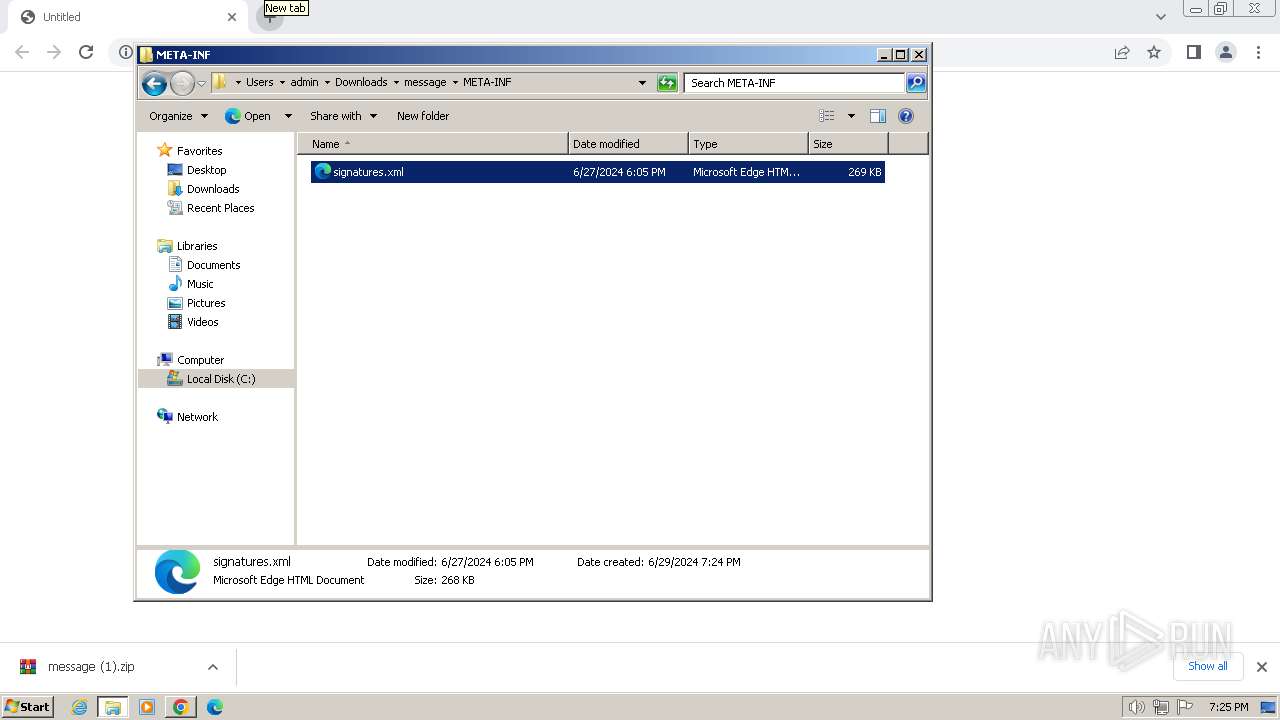Image resolution: width=1280 pixels, height=720 pixels.
Task: Create a New folder
Action: point(423,116)
